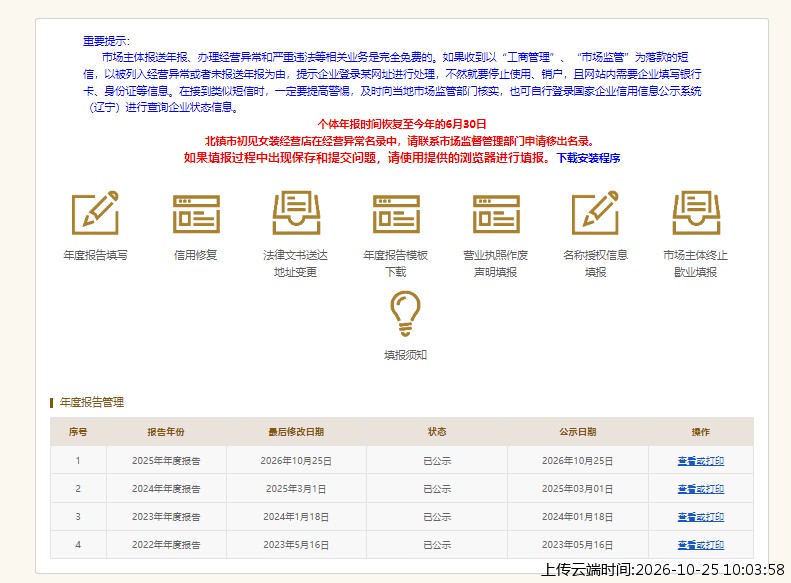
Task: Open 查看或打印 for 2023年年度报告
Action: coord(701,517)
